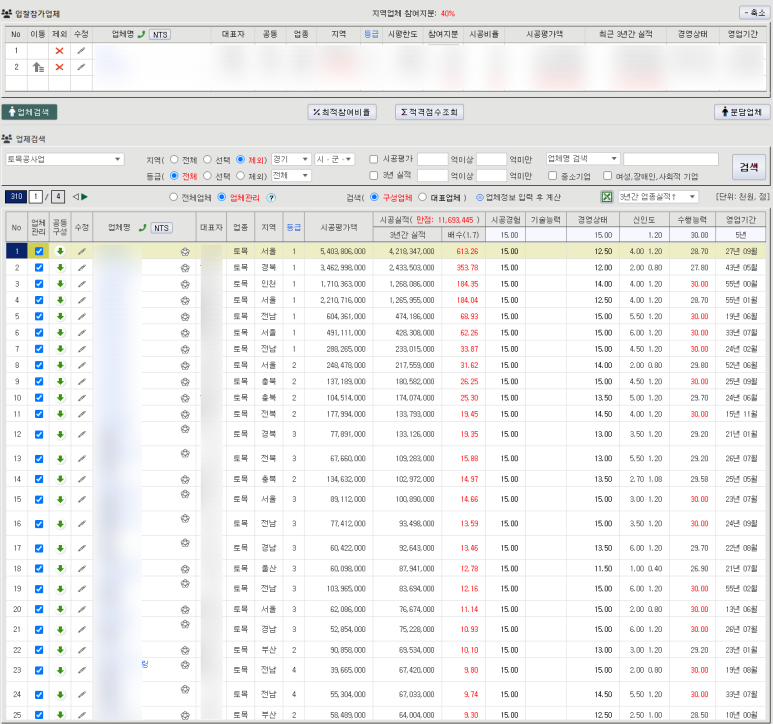The height and width of the screenshot is (724, 773).
Task: Open the 3년간 업종실적 sort dropdown
Action: [x=658, y=197]
